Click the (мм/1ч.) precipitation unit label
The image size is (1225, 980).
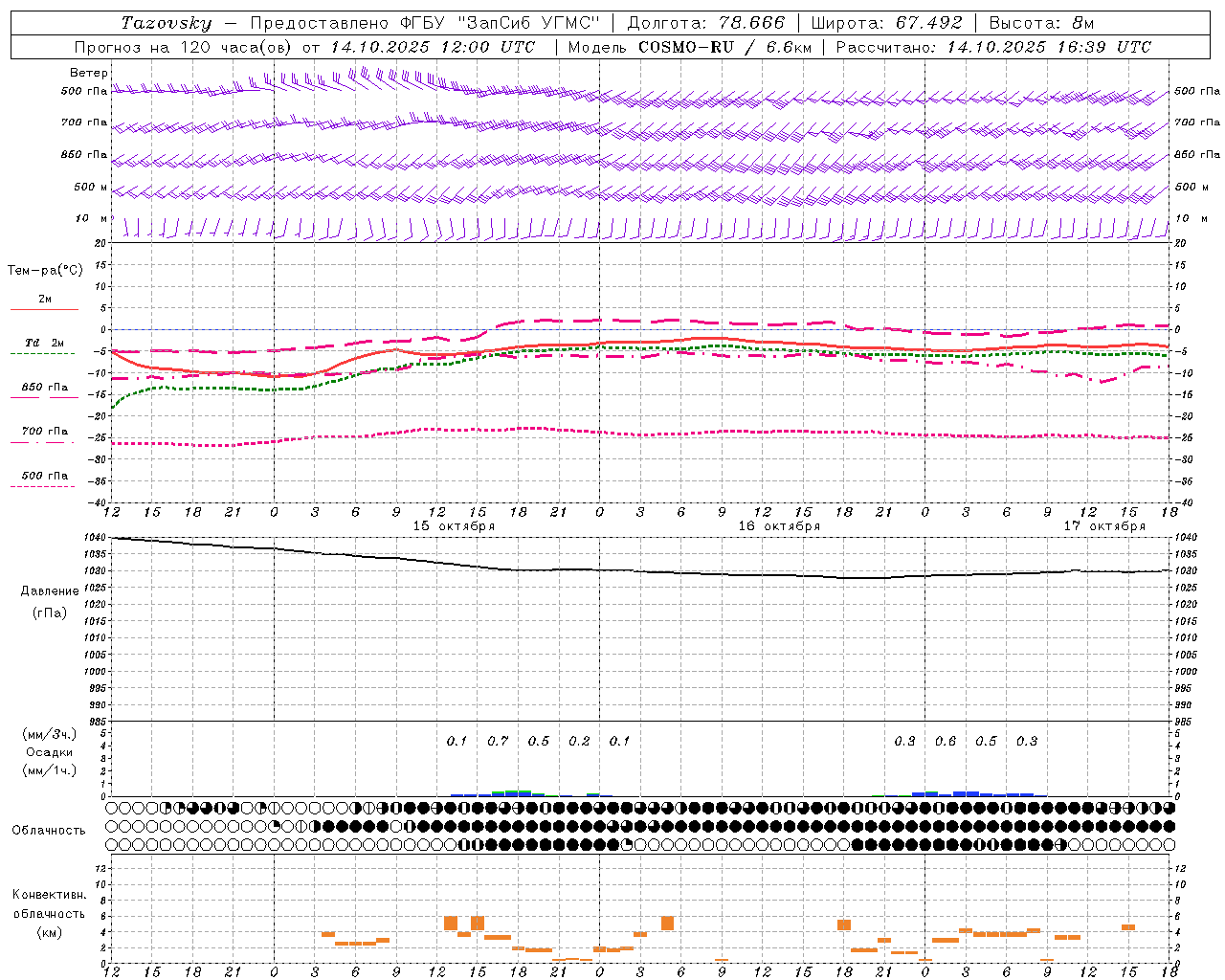(50, 770)
